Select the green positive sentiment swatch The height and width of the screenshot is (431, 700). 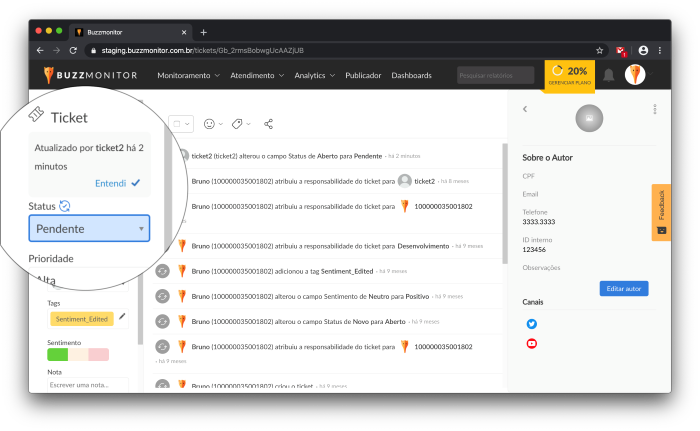58,355
